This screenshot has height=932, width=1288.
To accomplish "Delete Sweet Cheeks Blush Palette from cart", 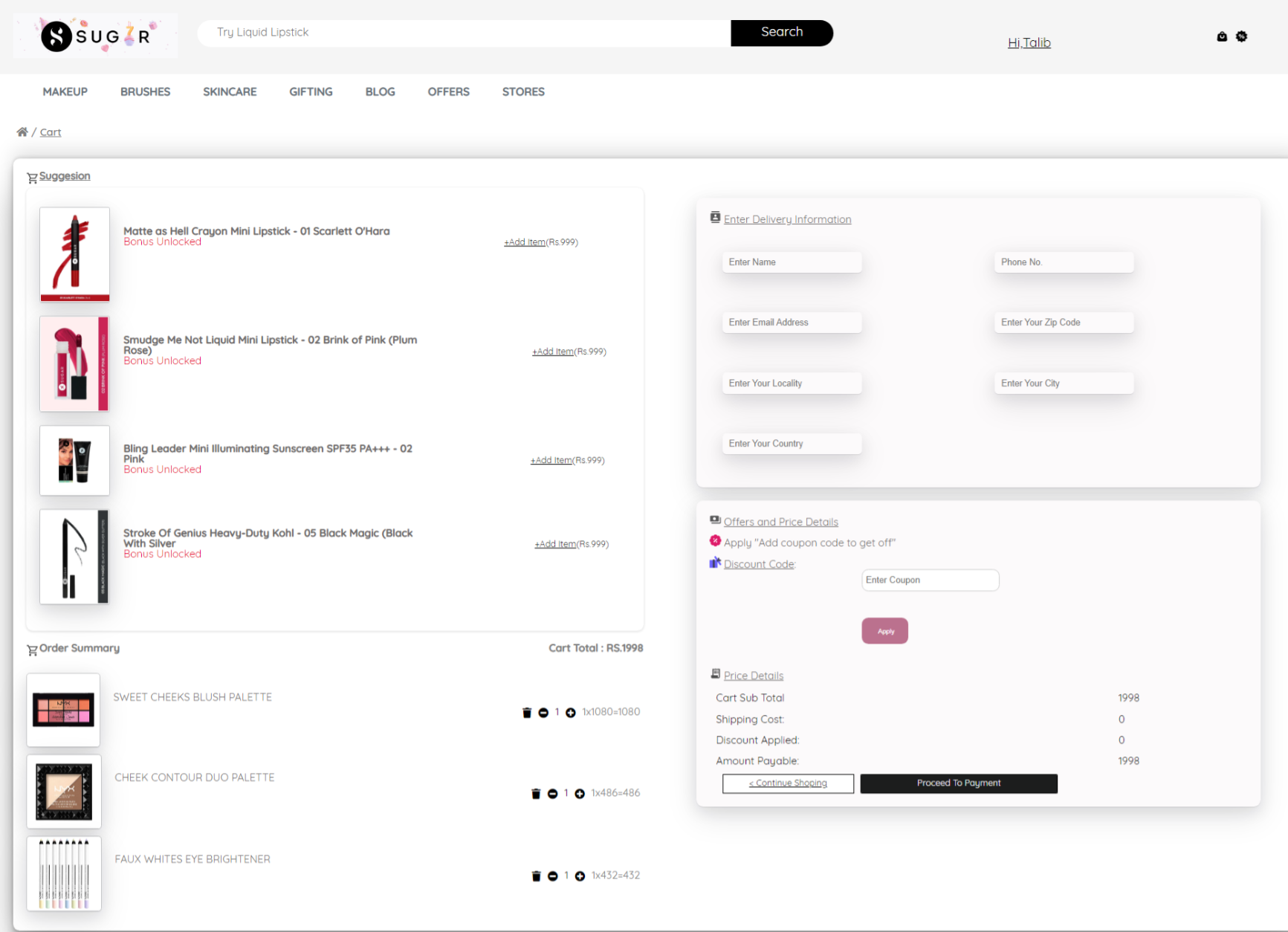I will [x=527, y=713].
